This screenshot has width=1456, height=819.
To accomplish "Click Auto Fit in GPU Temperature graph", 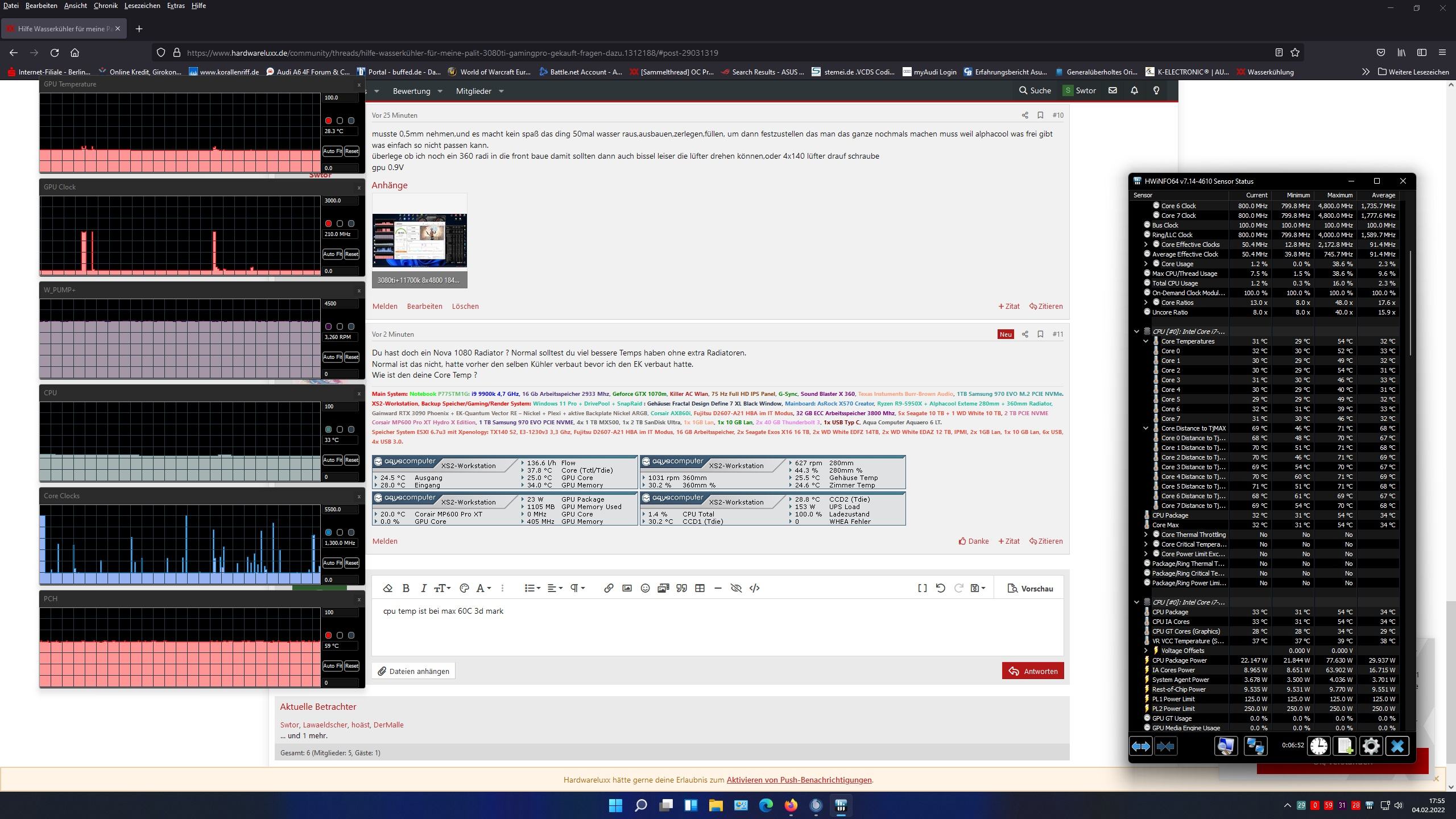I will click(332, 151).
